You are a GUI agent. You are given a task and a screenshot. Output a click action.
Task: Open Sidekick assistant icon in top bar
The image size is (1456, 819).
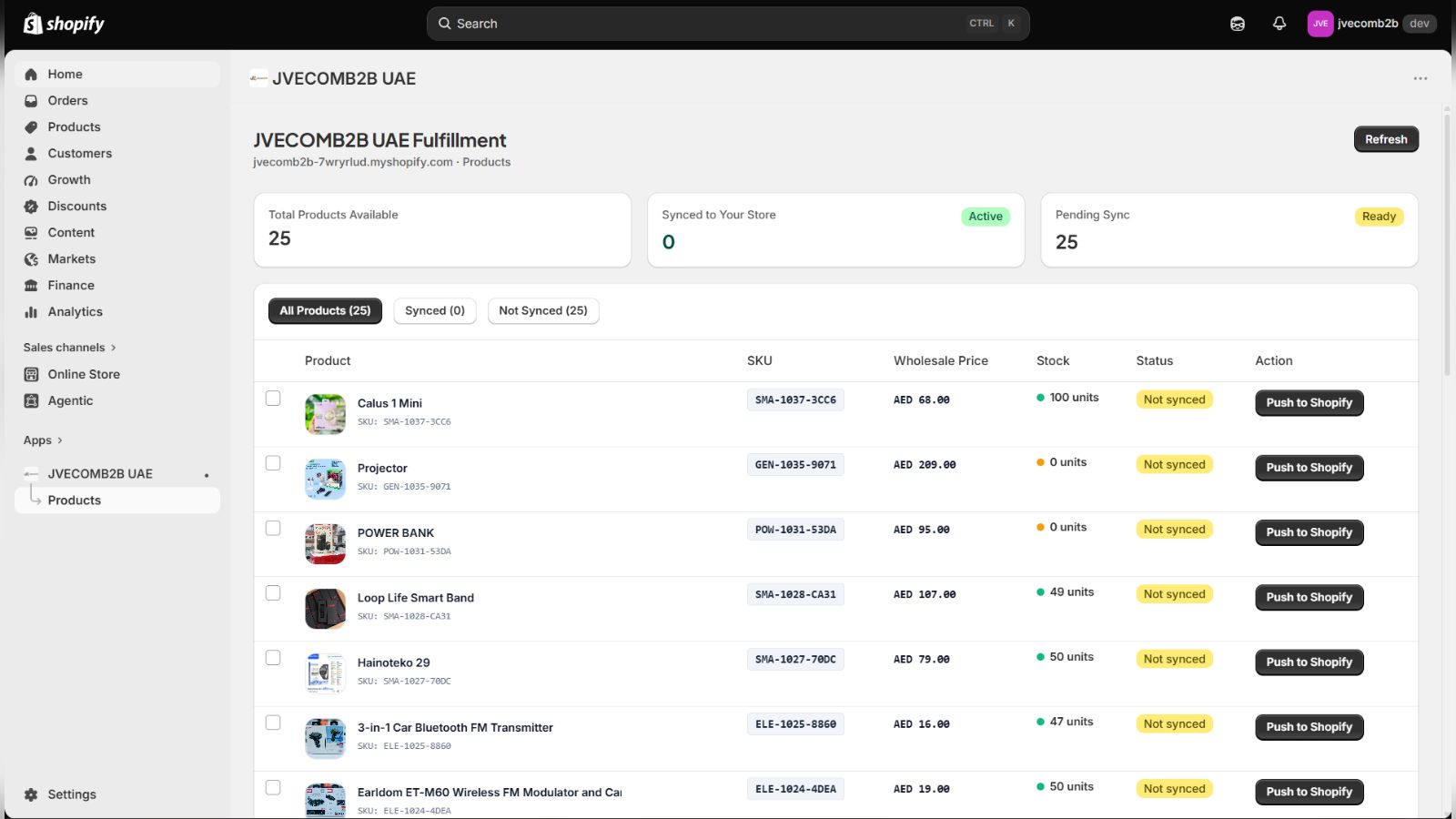coord(1238,24)
